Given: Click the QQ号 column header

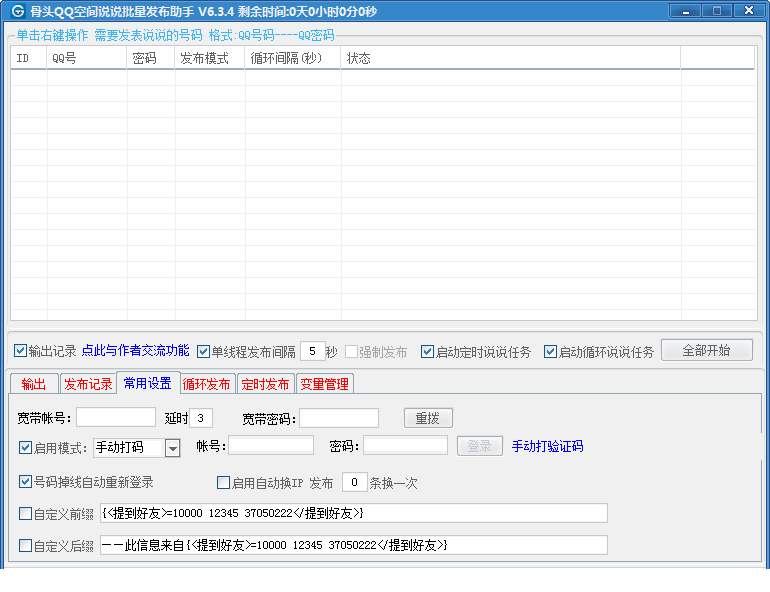Looking at the screenshot, I should point(86,58).
